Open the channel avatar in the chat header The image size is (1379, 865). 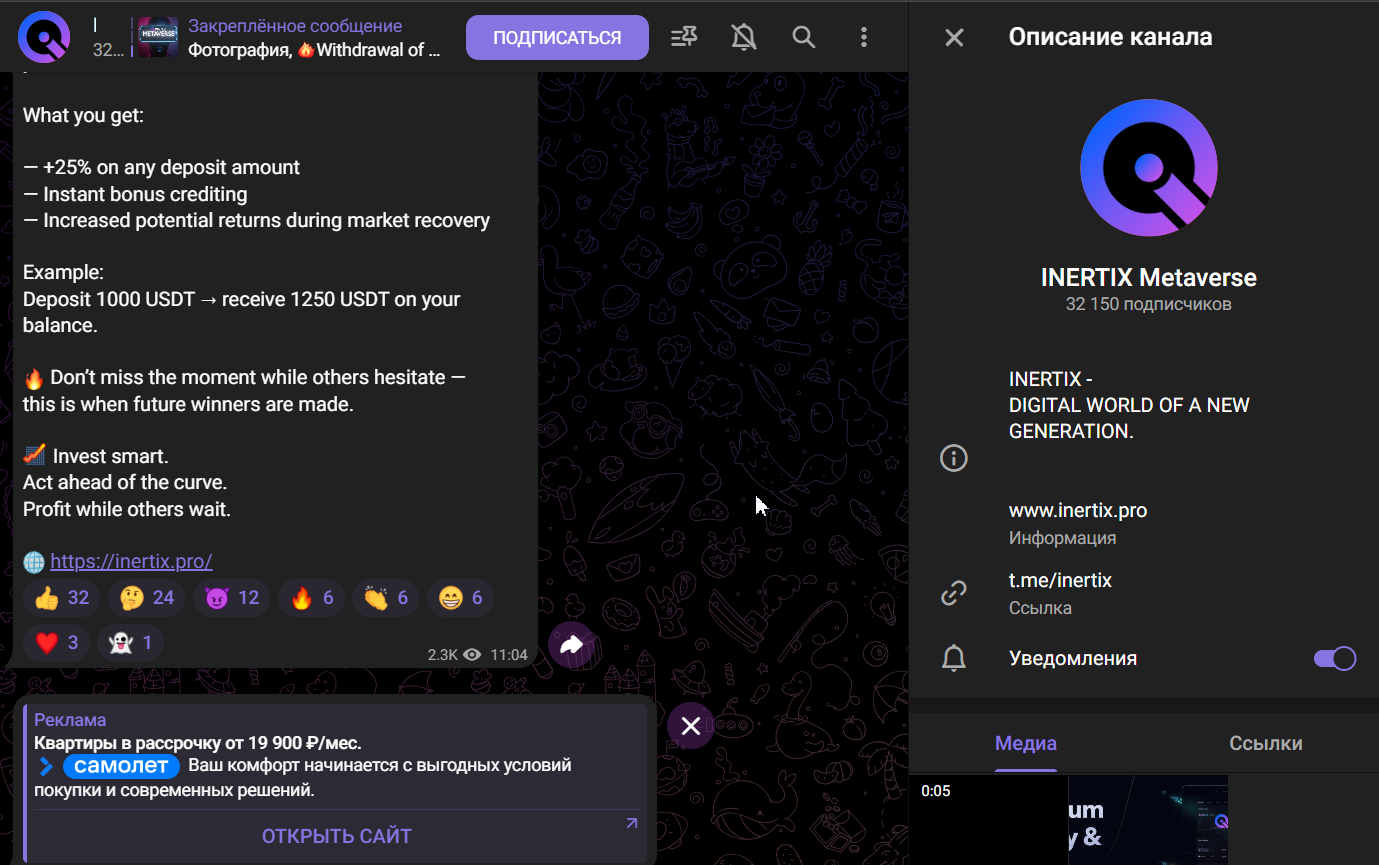click(44, 37)
